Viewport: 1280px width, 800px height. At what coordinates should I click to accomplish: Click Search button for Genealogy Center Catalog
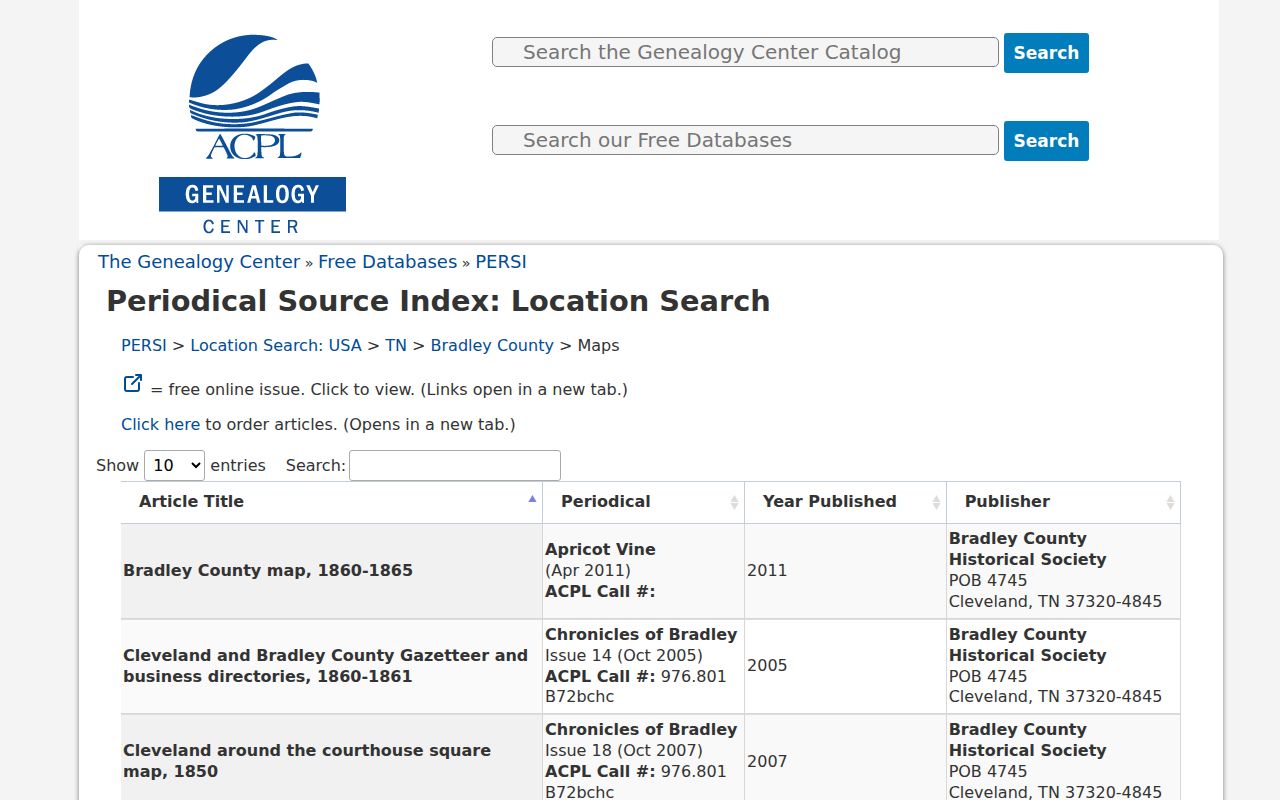coord(1046,53)
